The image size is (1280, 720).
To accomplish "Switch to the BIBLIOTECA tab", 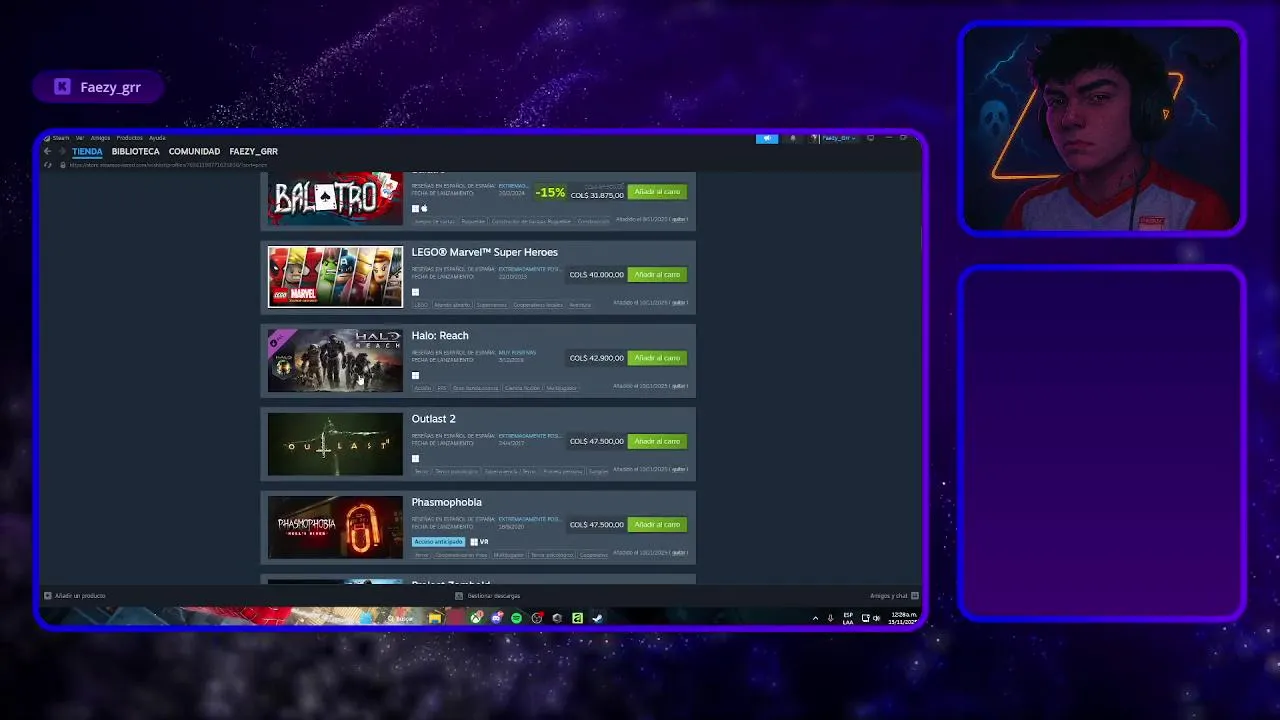I will click(x=136, y=152).
